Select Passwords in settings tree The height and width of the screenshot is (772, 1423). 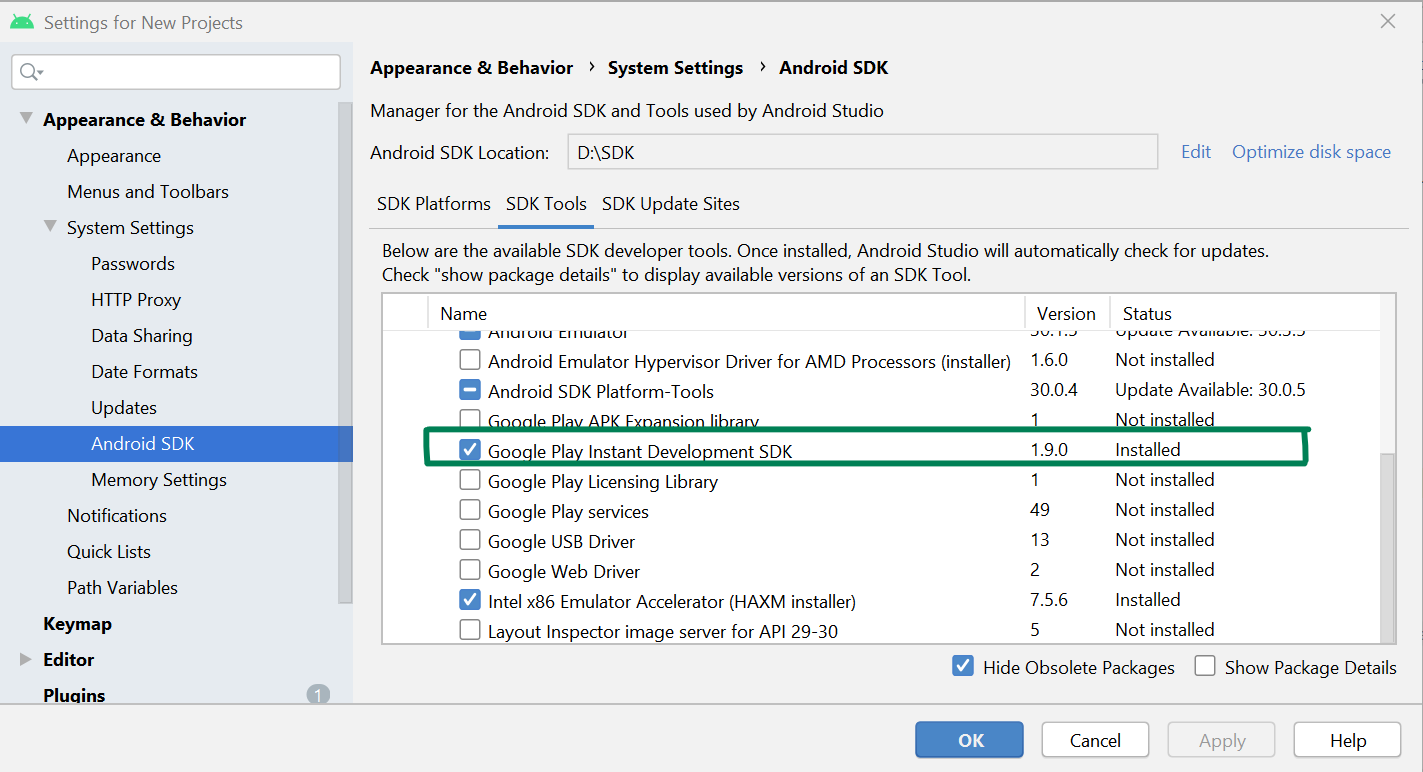pos(133,264)
